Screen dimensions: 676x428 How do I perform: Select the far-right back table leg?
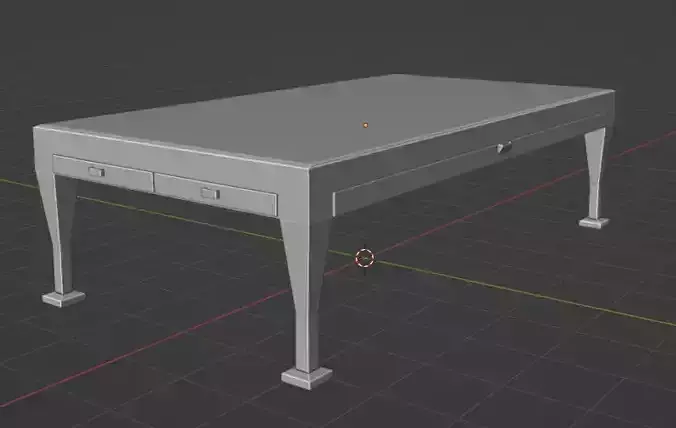[595, 175]
